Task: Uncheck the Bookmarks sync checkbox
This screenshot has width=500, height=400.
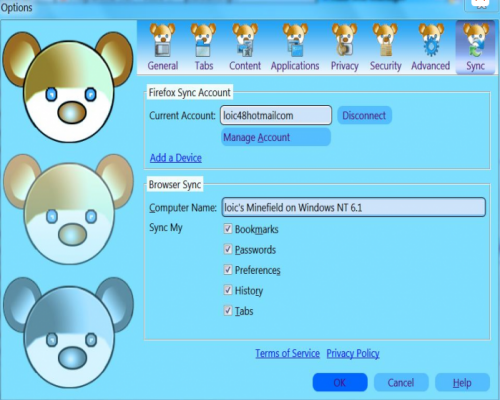Action: [228, 229]
